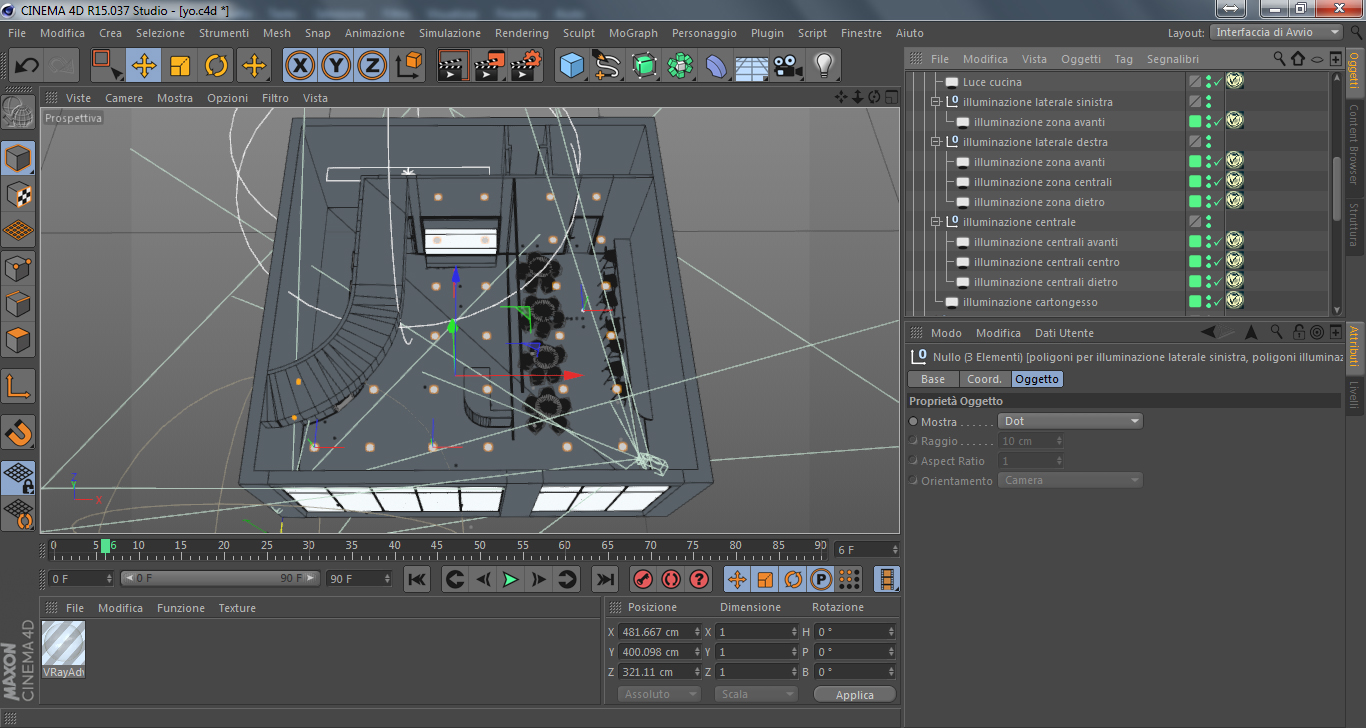
Task: Open the Edit Render Settings icon
Action: (525, 66)
